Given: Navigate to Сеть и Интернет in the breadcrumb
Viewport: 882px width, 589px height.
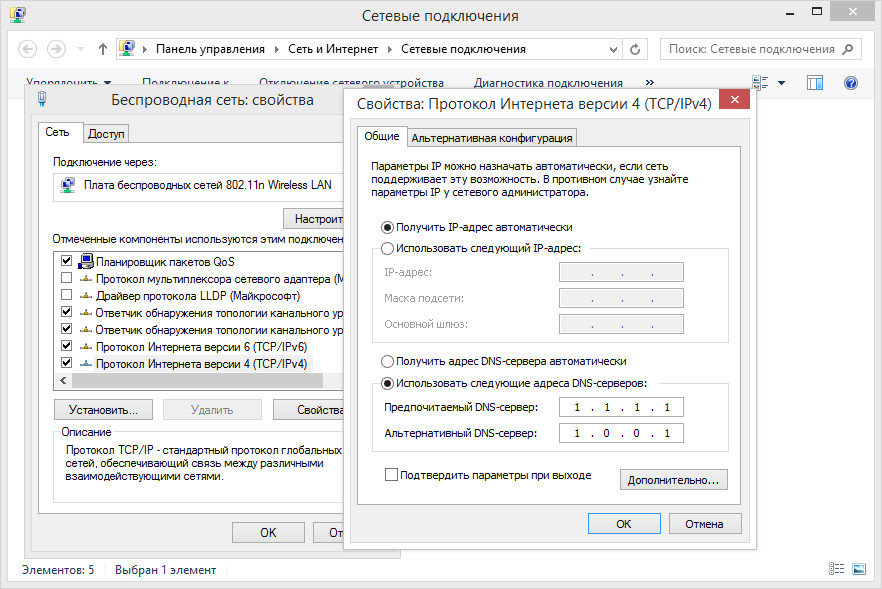Looking at the screenshot, I should 333,50.
